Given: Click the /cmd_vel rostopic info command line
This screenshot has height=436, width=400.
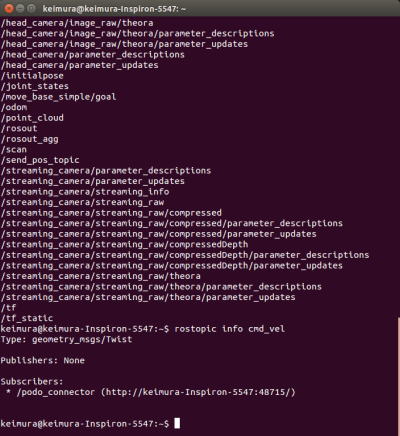Looking at the screenshot, I should tap(143, 329).
